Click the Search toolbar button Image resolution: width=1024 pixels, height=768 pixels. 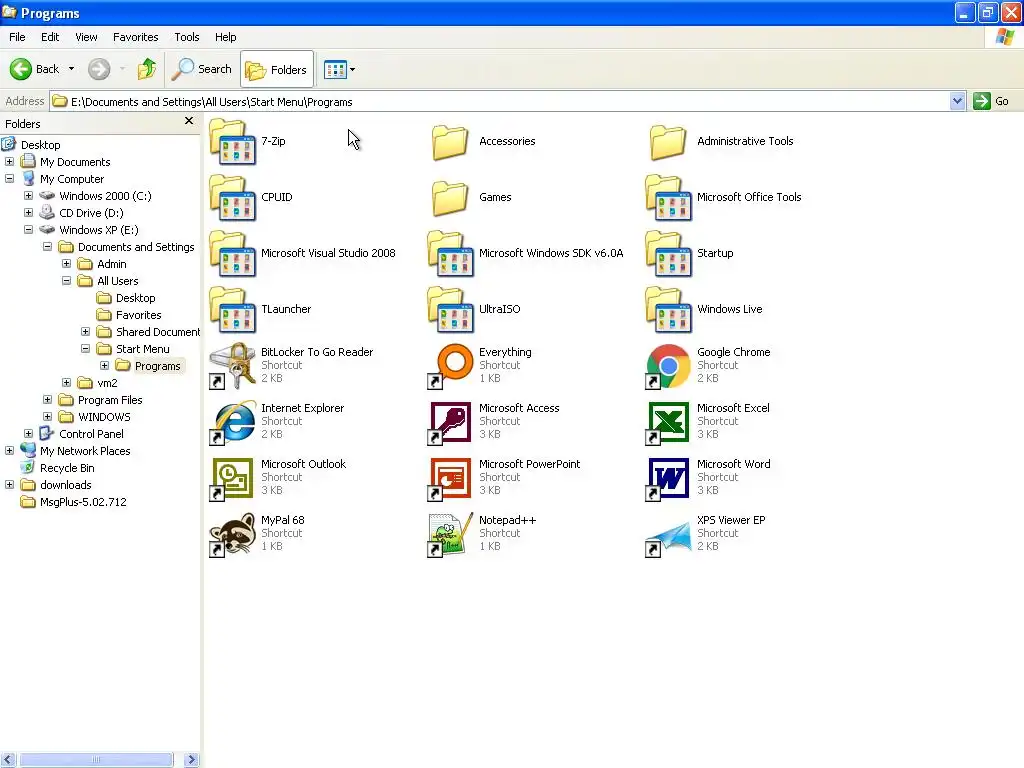pos(201,69)
